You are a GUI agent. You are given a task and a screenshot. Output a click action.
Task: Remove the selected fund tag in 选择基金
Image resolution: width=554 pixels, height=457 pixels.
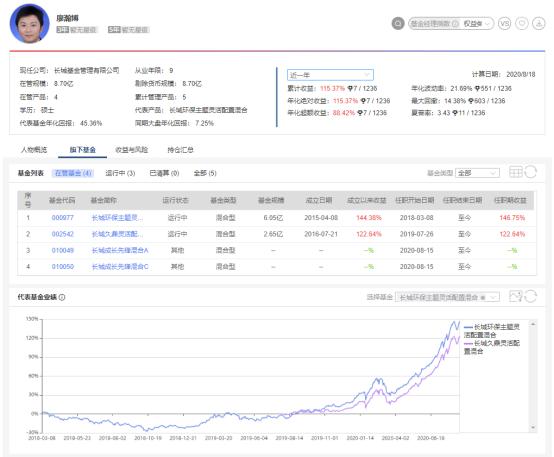coord(483,298)
